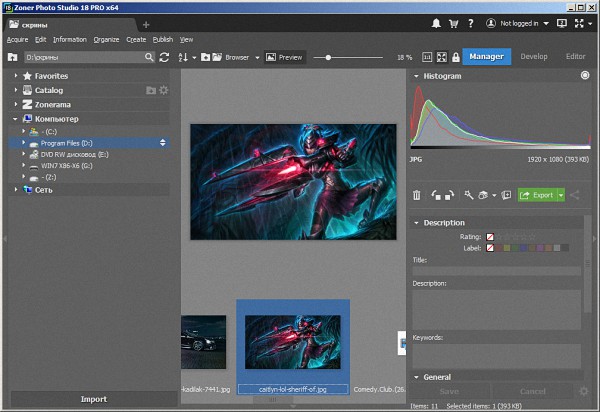Expand the Favorites tree node

(16, 76)
